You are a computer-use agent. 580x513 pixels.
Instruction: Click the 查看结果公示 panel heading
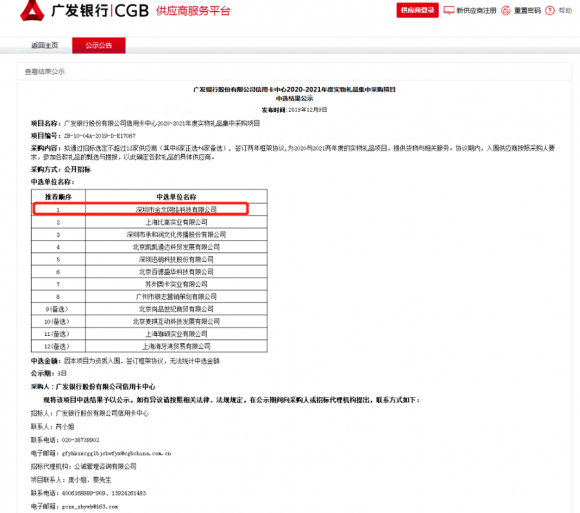coord(44,71)
